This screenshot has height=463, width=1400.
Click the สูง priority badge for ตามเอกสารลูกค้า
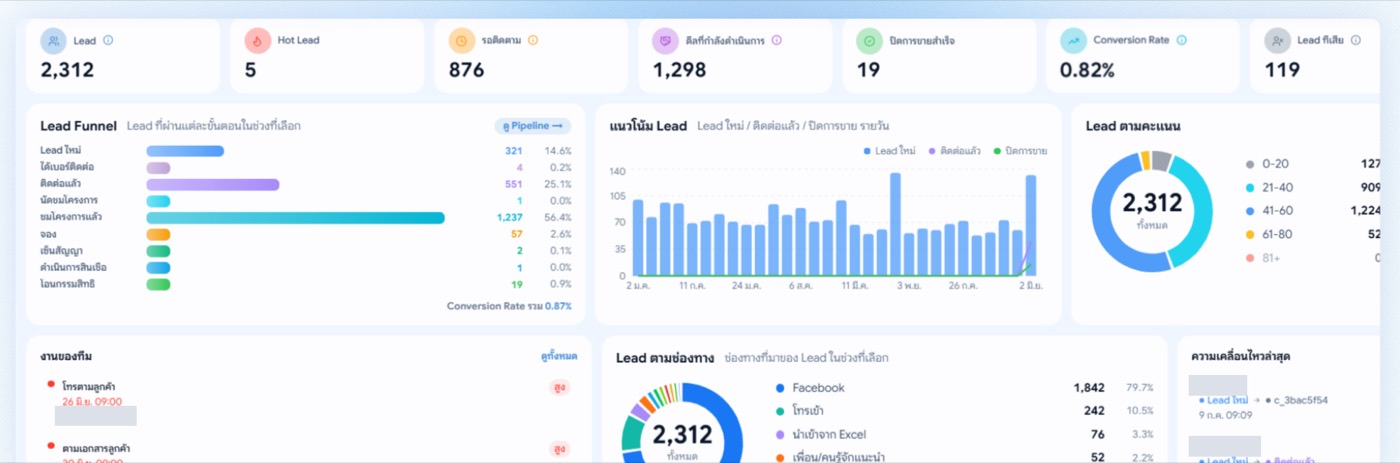[560, 449]
